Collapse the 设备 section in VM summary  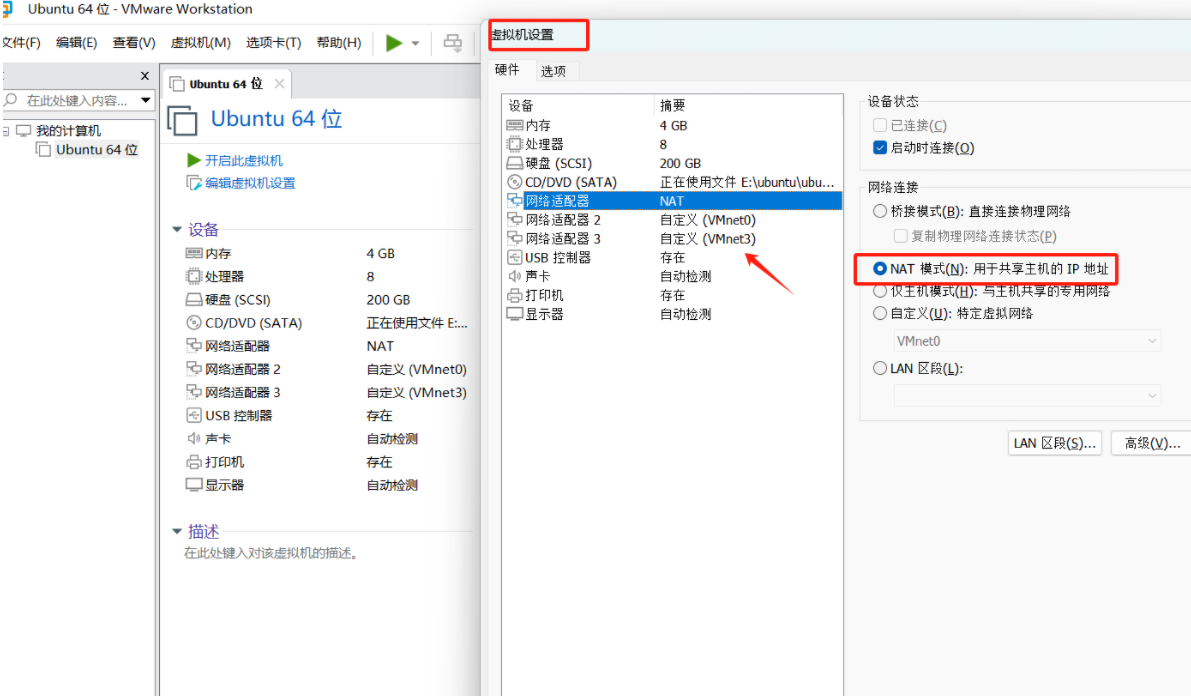[x=177, y=229]
